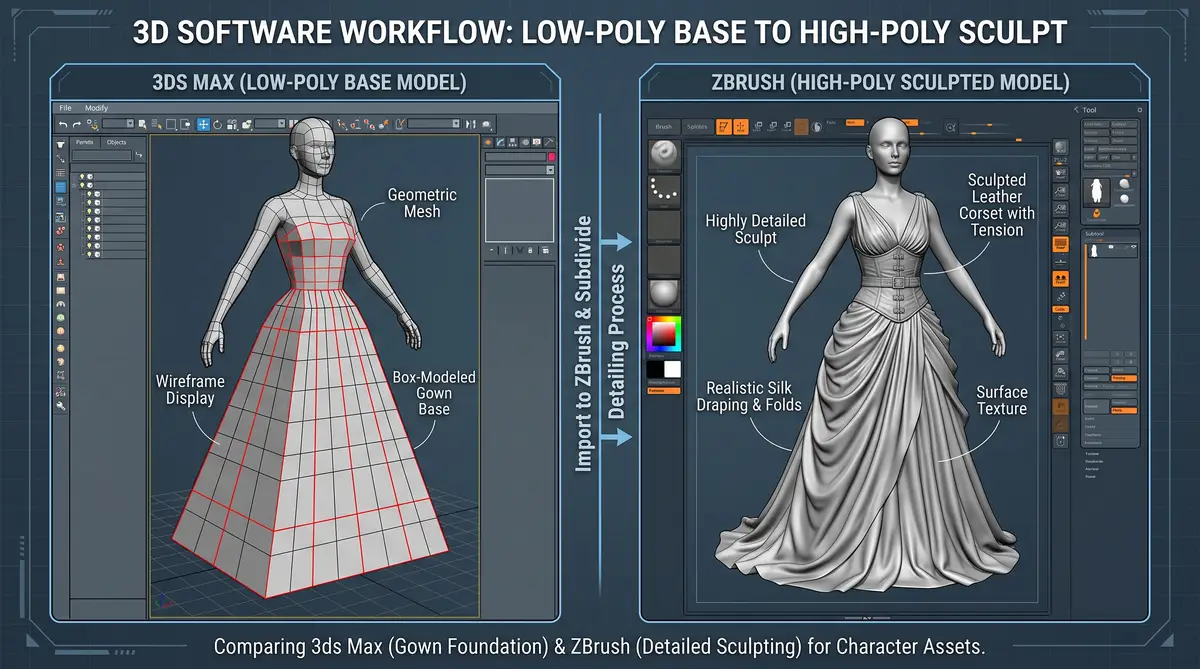Image resolution: width=1200 pixels, height=669 pixels.
Task: Select the black color swatch in ZBrush
Action: click(655, 369)
